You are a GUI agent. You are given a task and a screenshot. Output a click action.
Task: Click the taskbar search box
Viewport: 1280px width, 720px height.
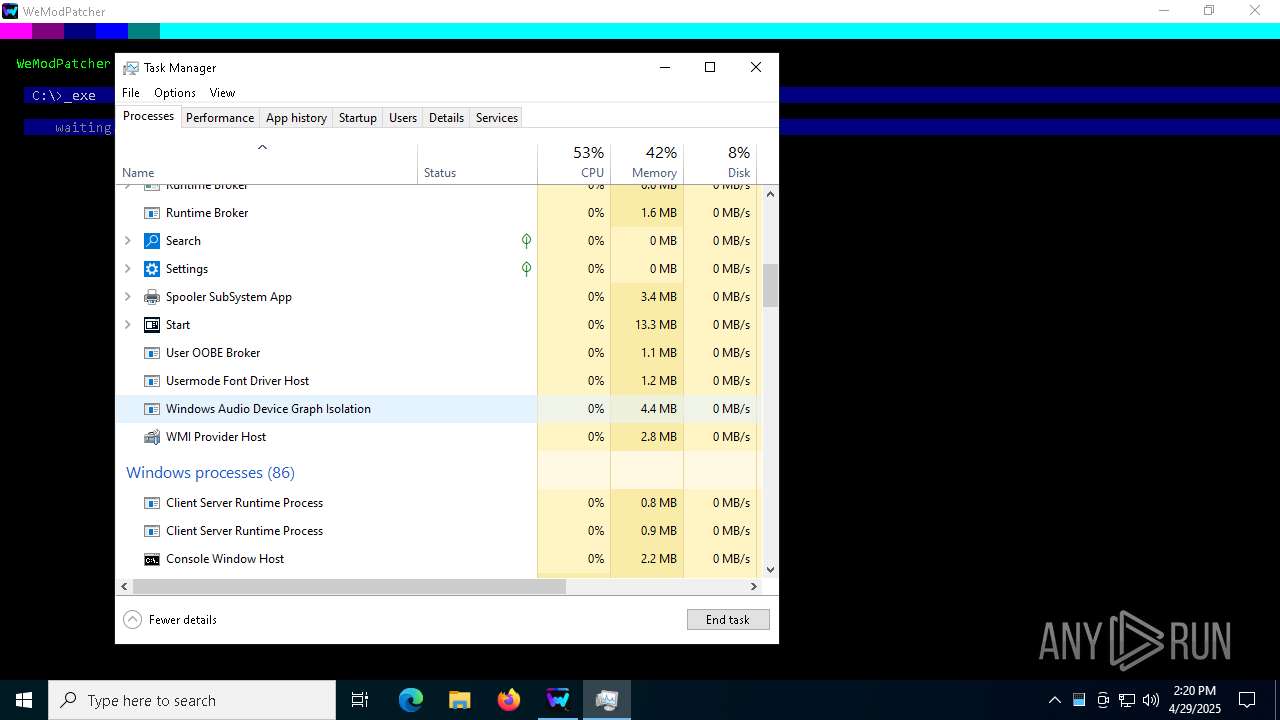(192, 700)
